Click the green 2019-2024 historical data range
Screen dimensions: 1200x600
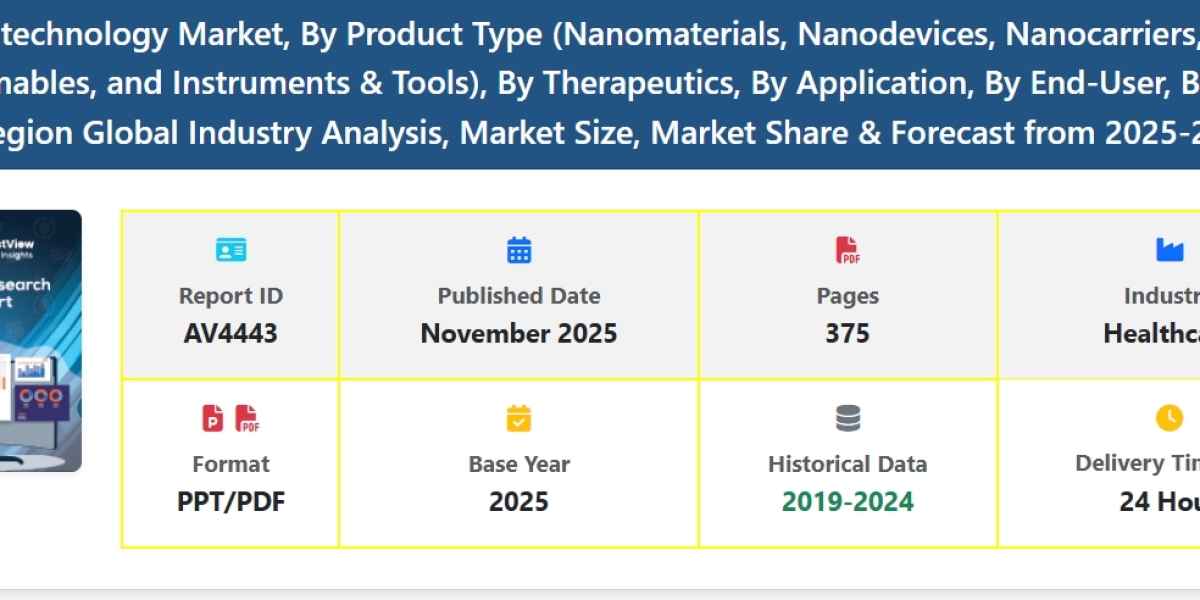click(848, 501)
